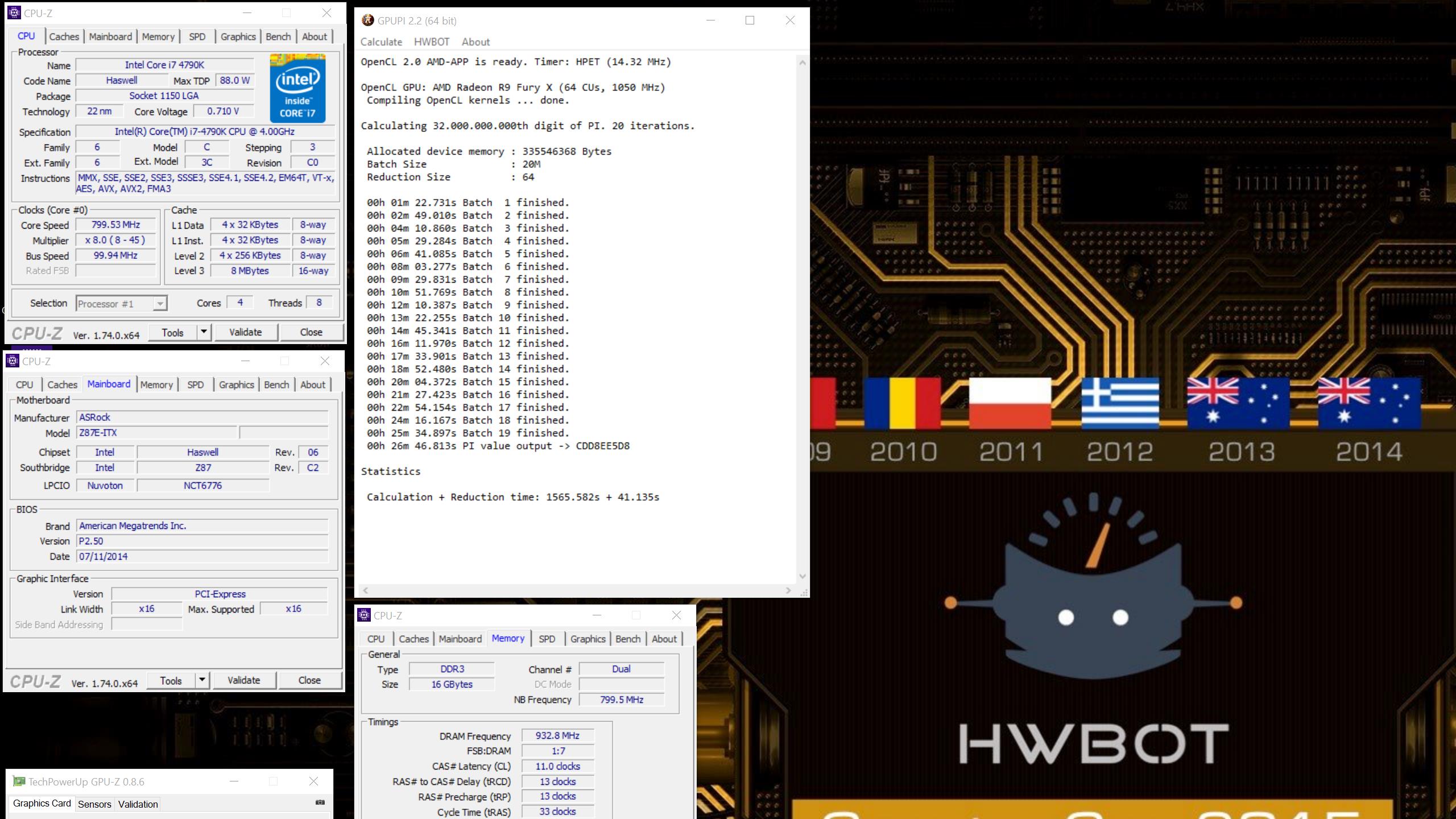Click GPUPI horizontal scrollbar left arrow
The height and width of the screenshot is (819, 1456).
[366, 590]
